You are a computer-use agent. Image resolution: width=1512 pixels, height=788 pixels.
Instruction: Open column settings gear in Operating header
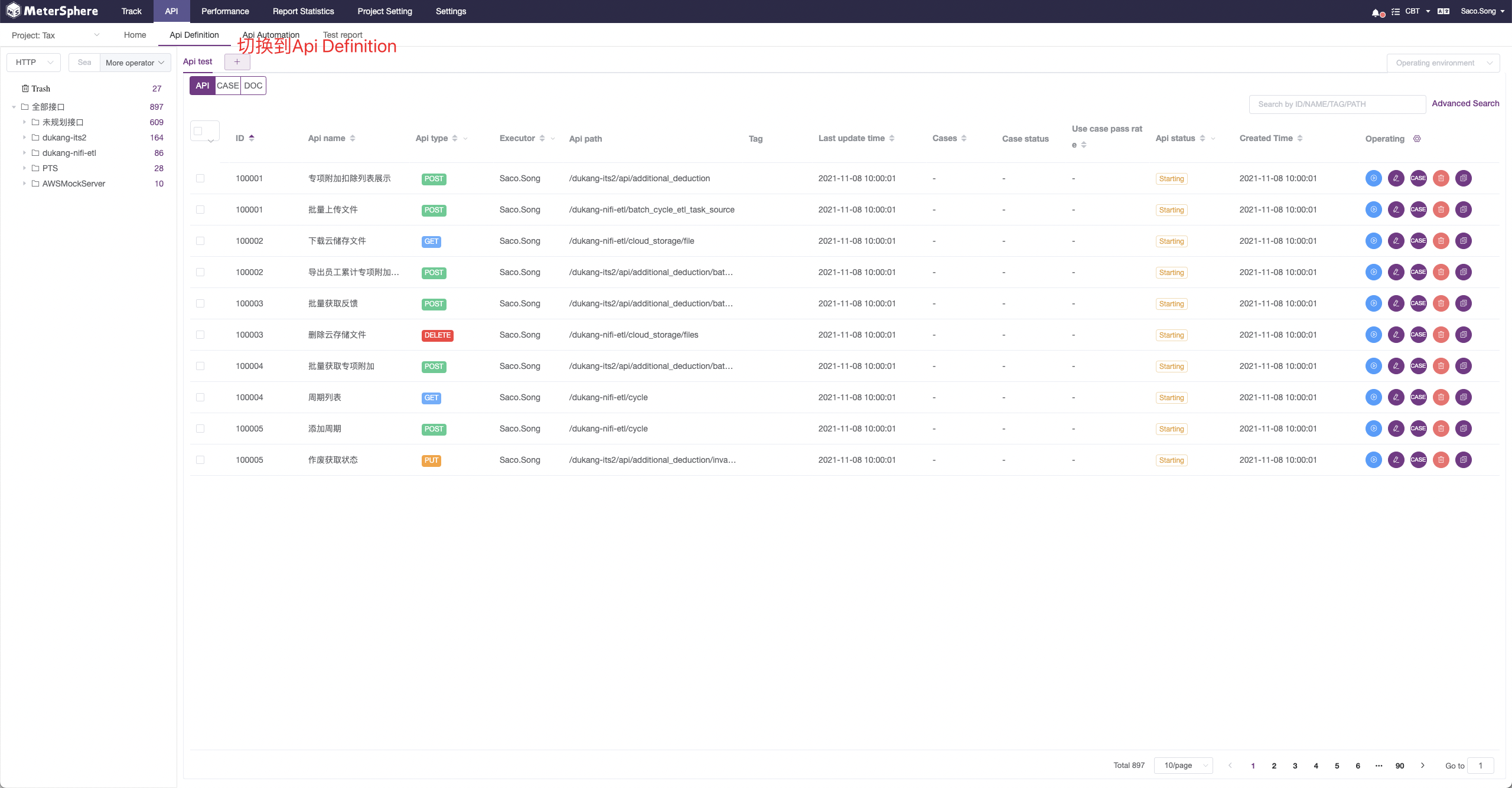click(x=1417, y=139)
